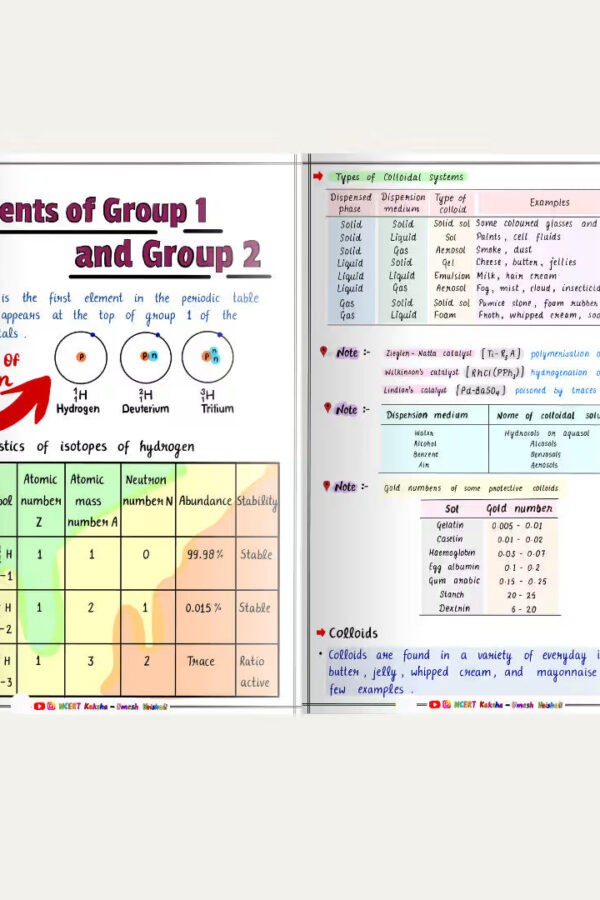Image resolution: width=600 pixels, height=900 pixels.
Task: Click the YouTube icon in right page footer
Action: (435, 704)
